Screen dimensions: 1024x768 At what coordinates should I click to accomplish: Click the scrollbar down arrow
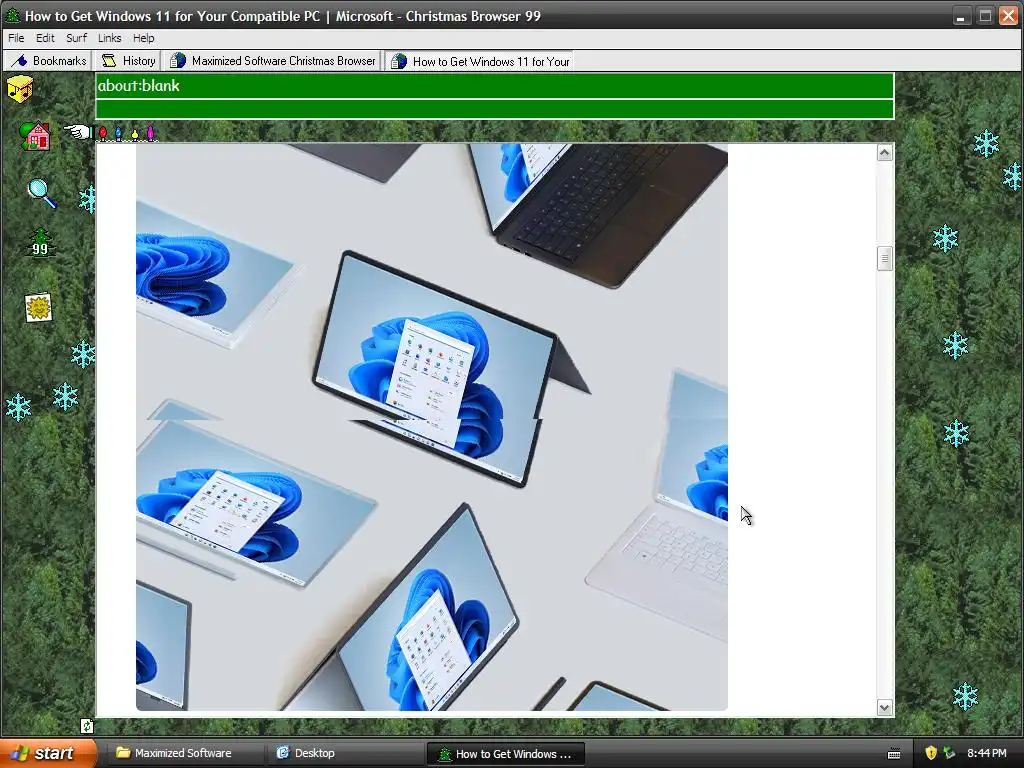885,707
